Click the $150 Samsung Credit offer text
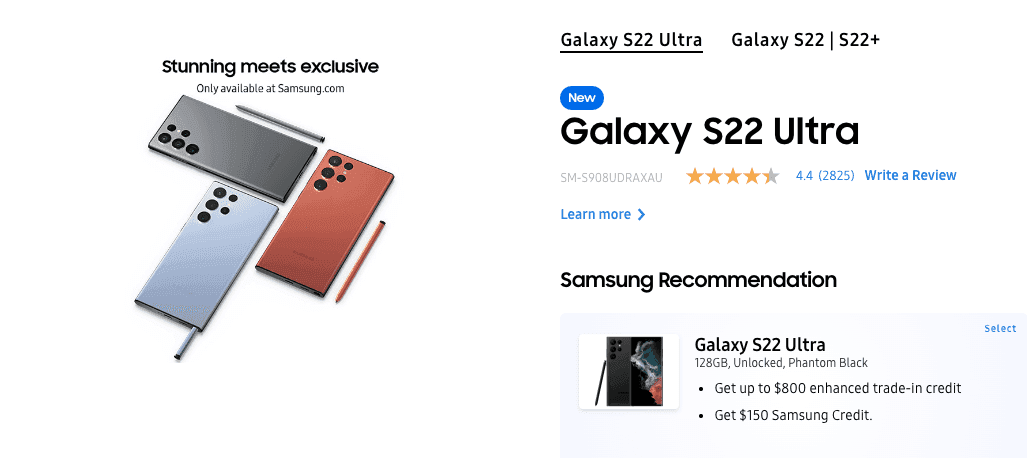 point(791,415)
